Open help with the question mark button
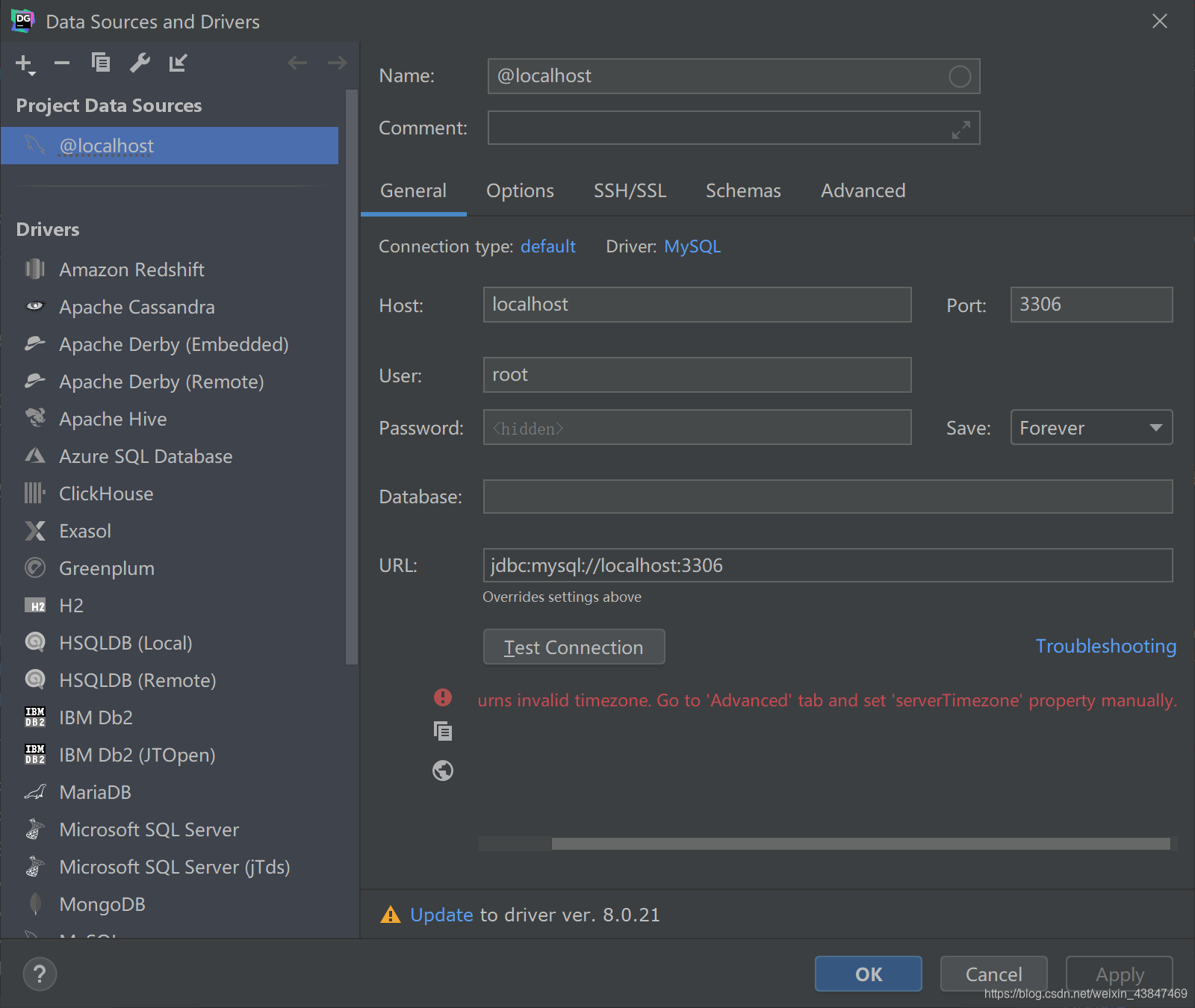Viewport: 1195px width, 1008px height. pyautogui.click(x=40, y=974)
